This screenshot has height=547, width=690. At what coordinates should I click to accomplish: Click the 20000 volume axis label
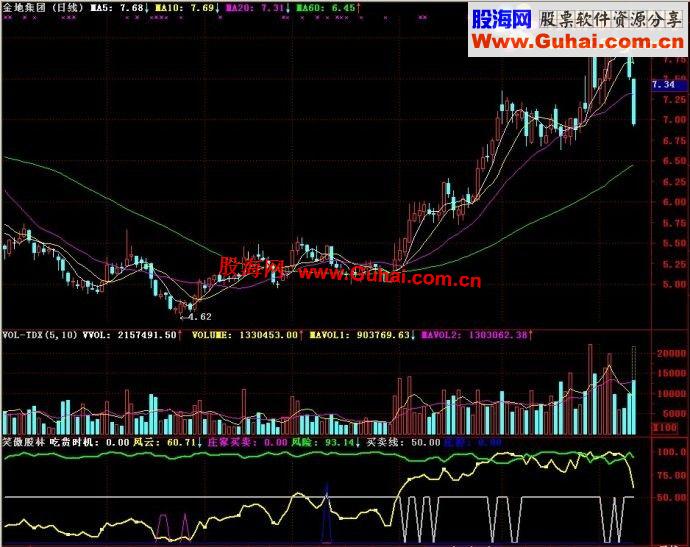coord(671,353)
